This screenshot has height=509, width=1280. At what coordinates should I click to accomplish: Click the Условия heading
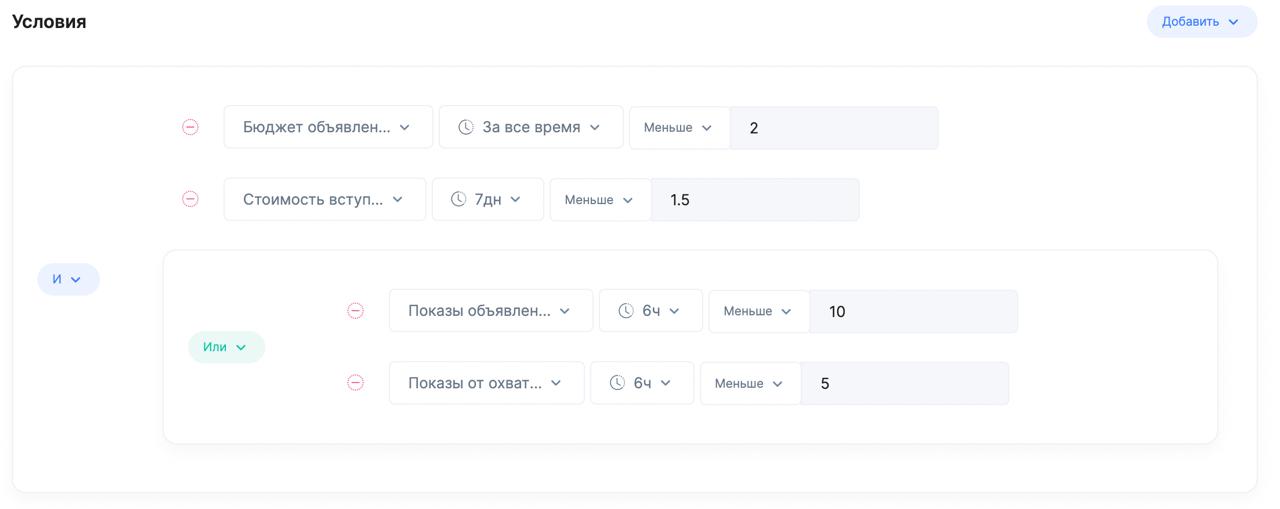(x=49, y=21)
